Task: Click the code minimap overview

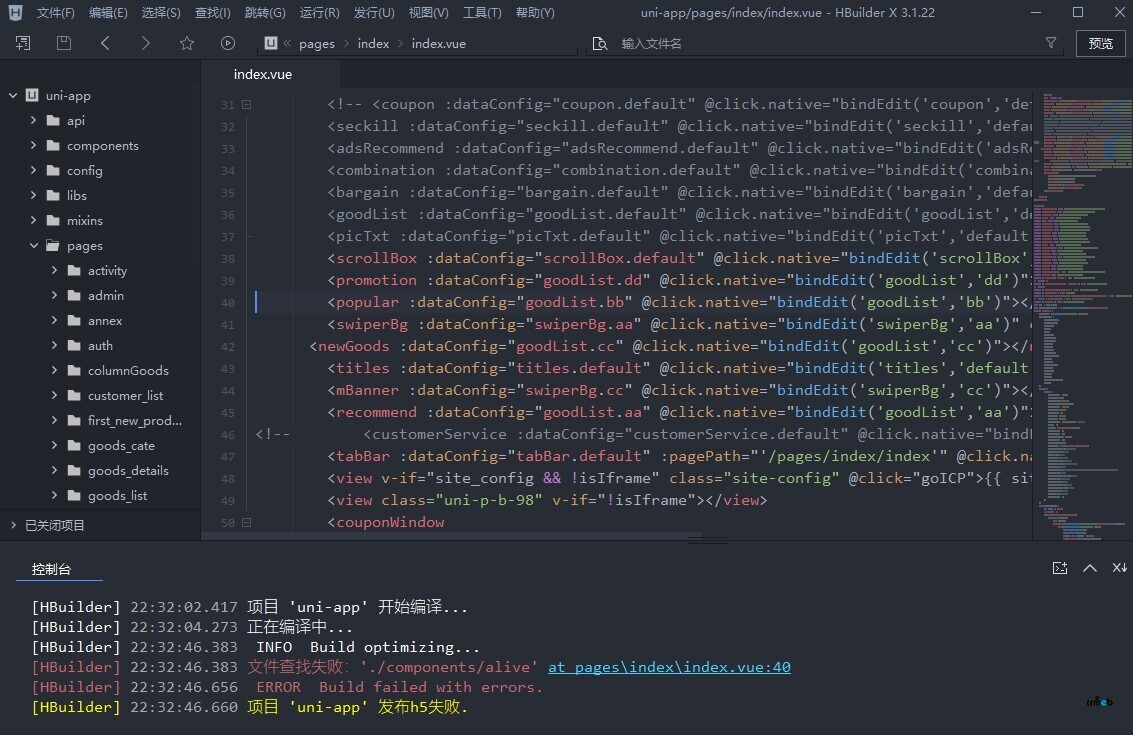Action: pos(1082,316)
